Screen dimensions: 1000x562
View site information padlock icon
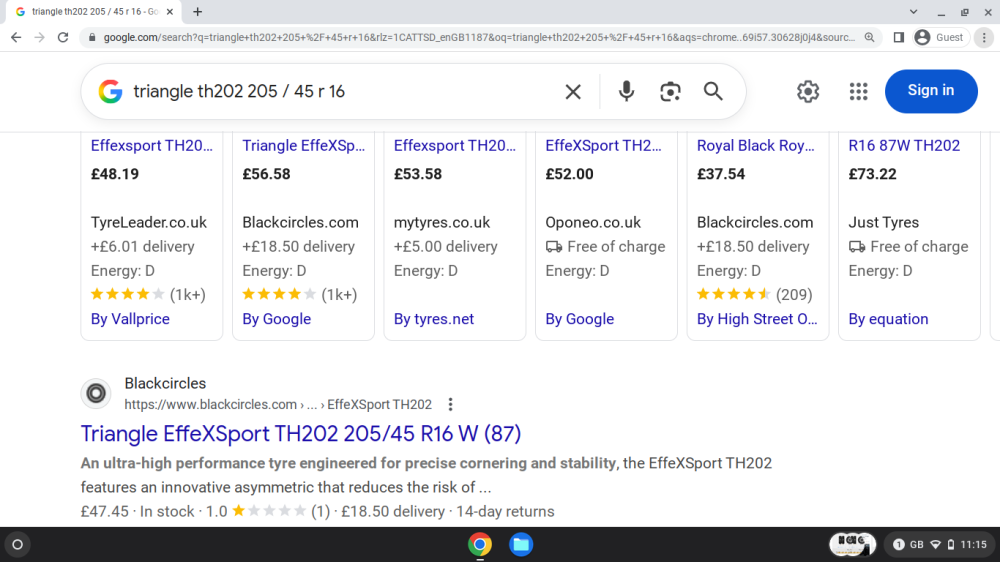pyautogui.click(x=92, y=38)
